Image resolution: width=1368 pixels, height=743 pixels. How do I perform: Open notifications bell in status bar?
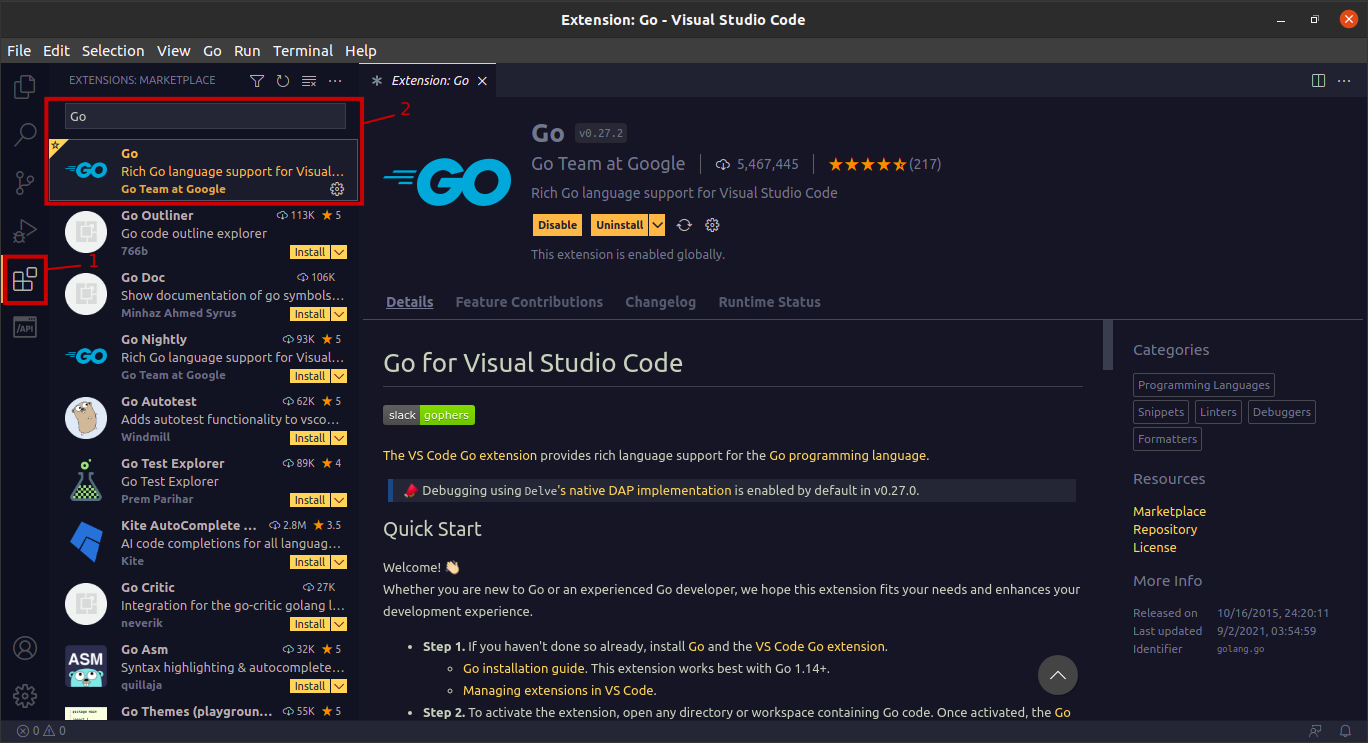click(1344, 731)
